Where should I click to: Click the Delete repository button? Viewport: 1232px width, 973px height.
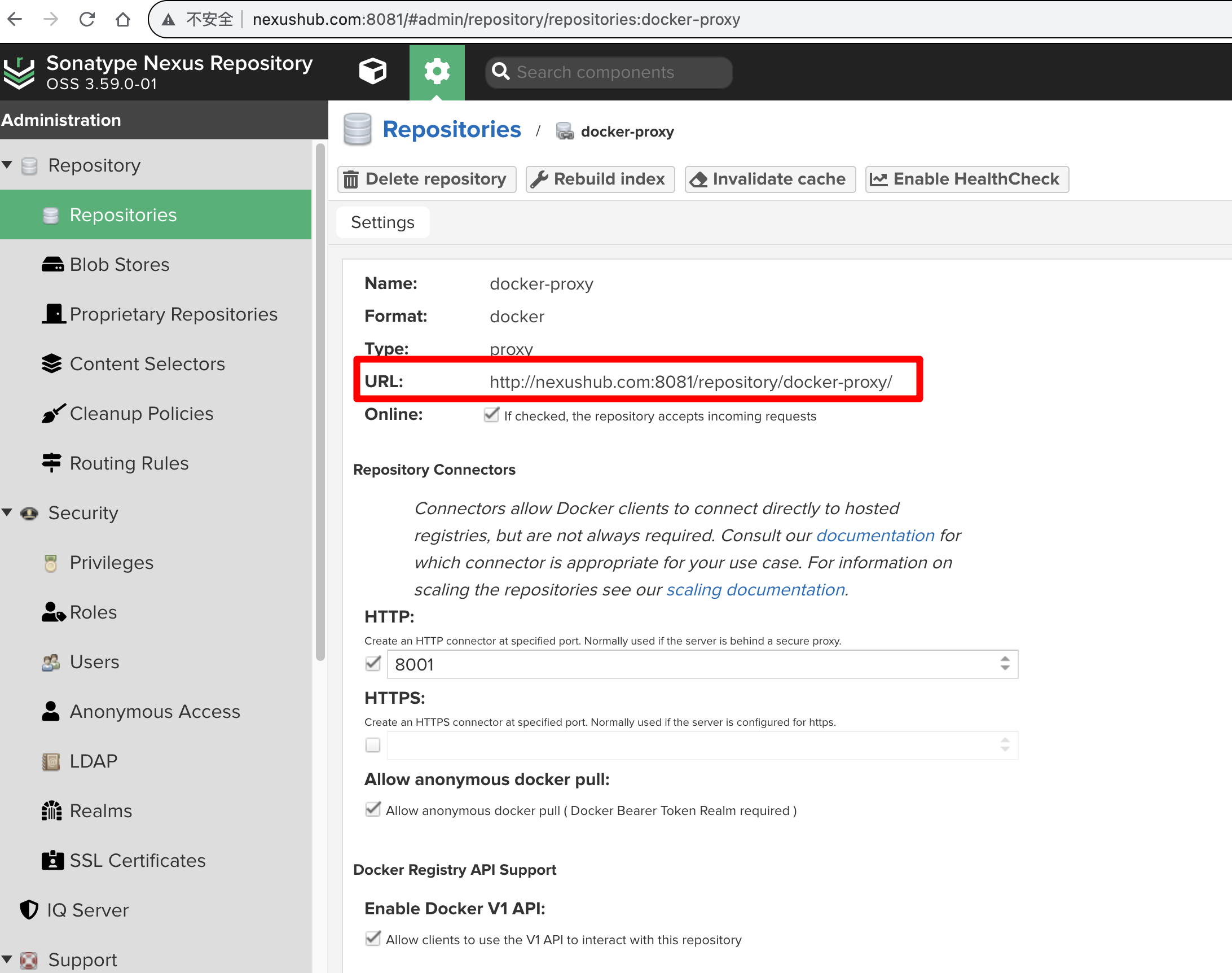(x=427, y=179)
